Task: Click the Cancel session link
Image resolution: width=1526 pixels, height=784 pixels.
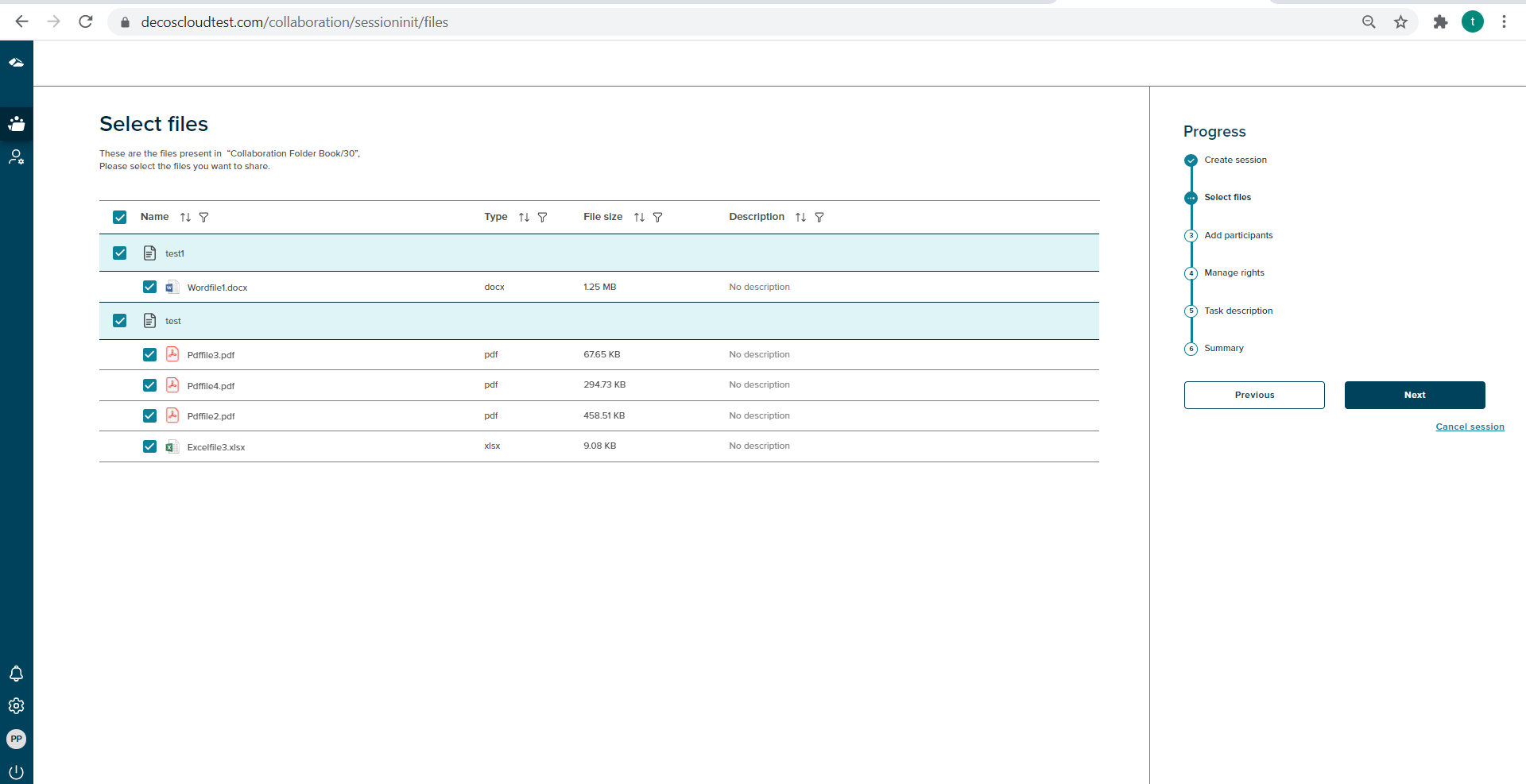Action: (1470, 427)
